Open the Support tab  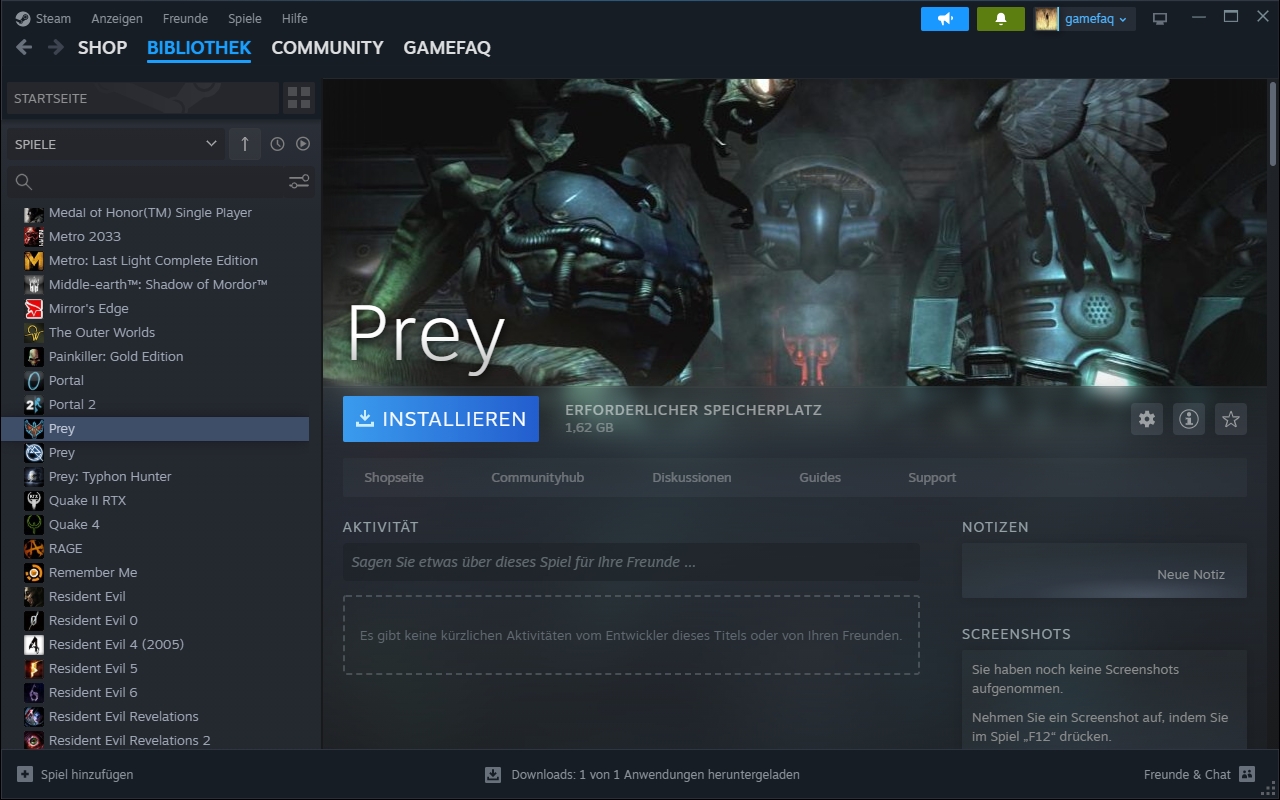932,477
